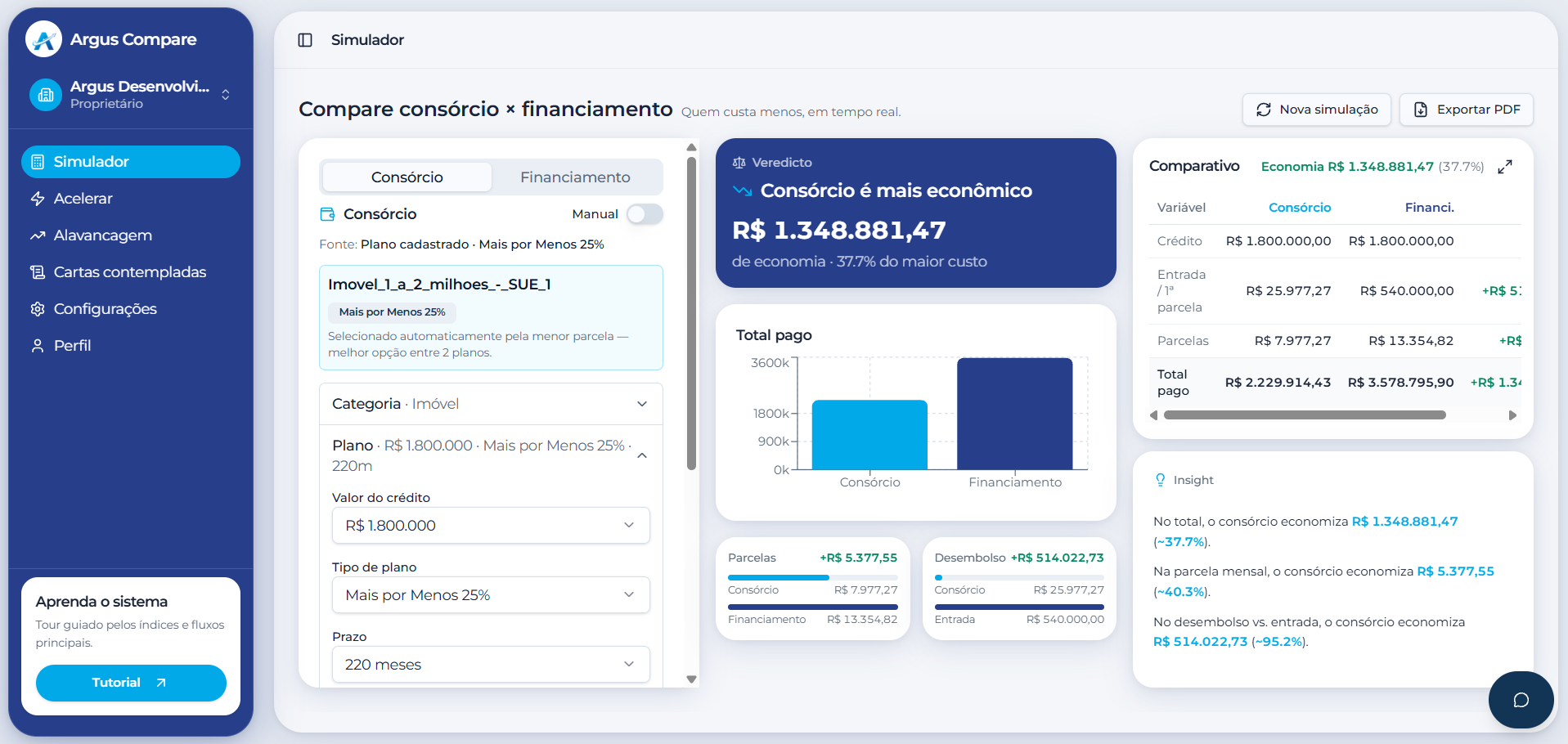Click the Perfil person icon
1568x744 pixels.
click(x=38, y=346)
